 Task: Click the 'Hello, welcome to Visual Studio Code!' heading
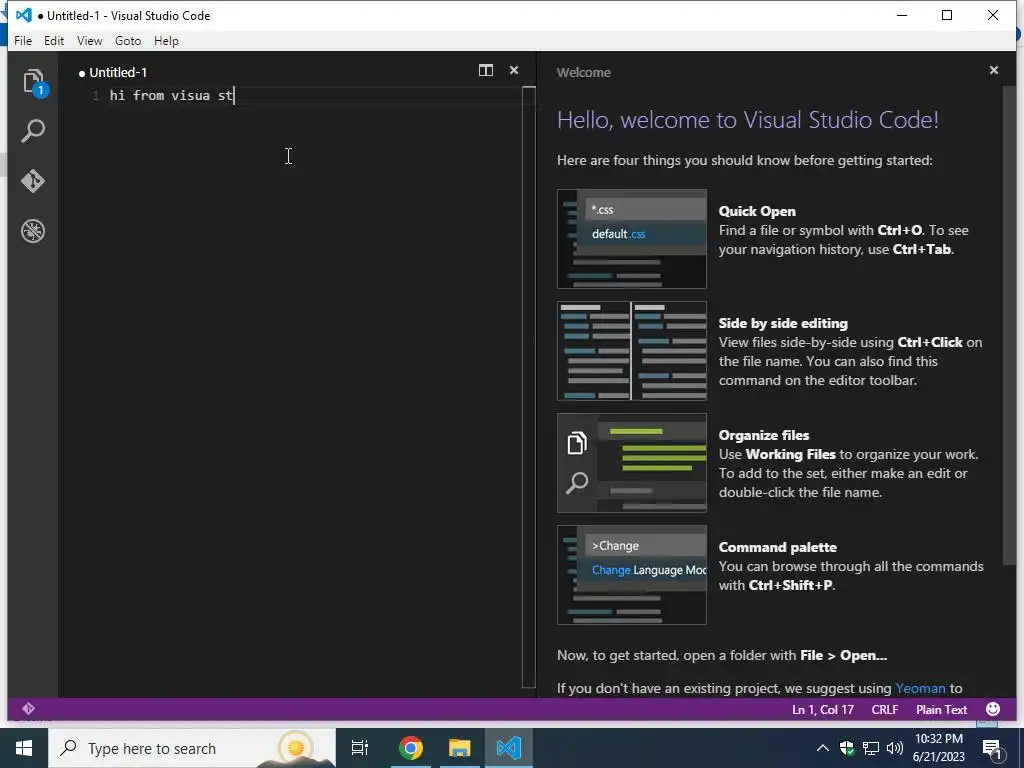[748, 120]
